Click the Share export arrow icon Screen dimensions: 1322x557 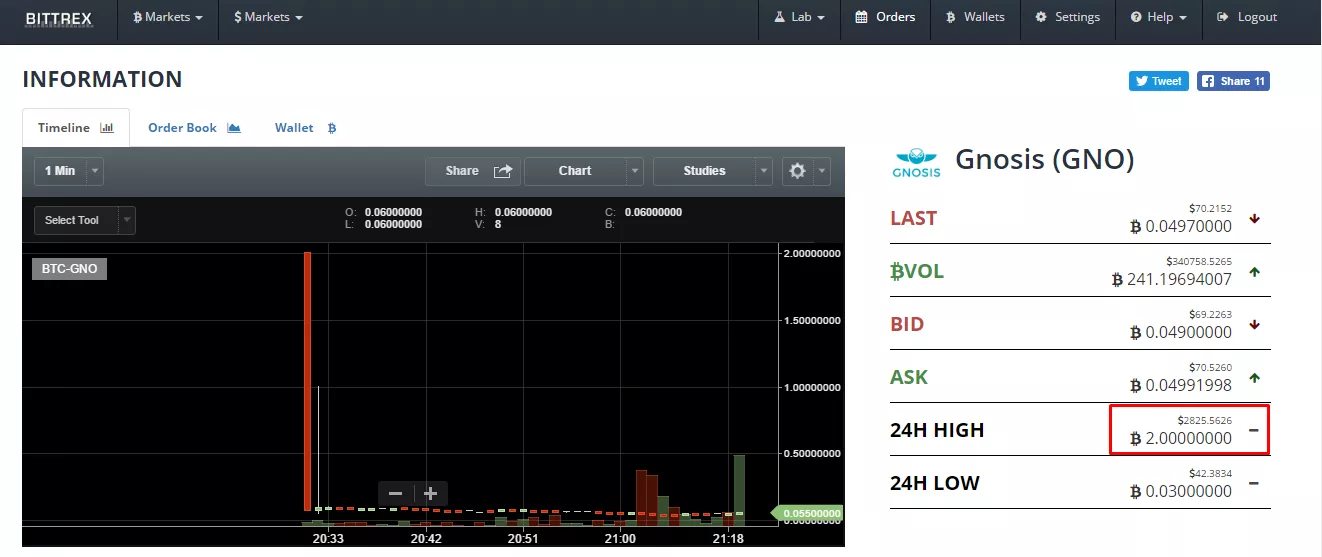click(x=503, y=171)
